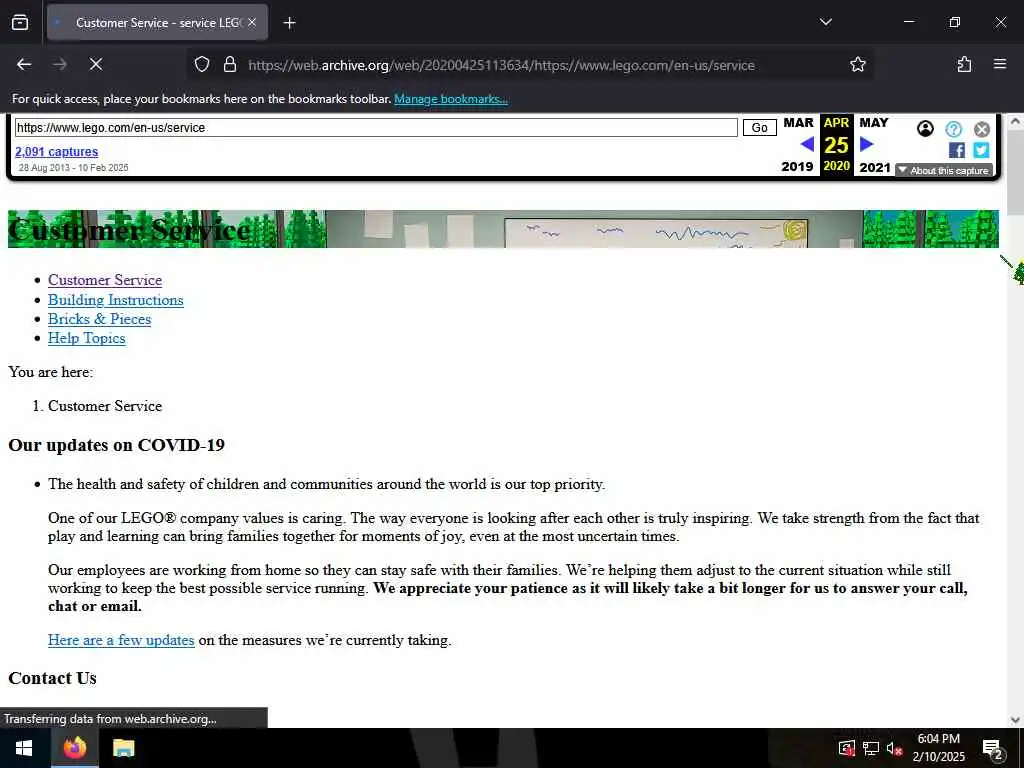Open Help Topics link

pyautogui.click(x=86, y=338)
